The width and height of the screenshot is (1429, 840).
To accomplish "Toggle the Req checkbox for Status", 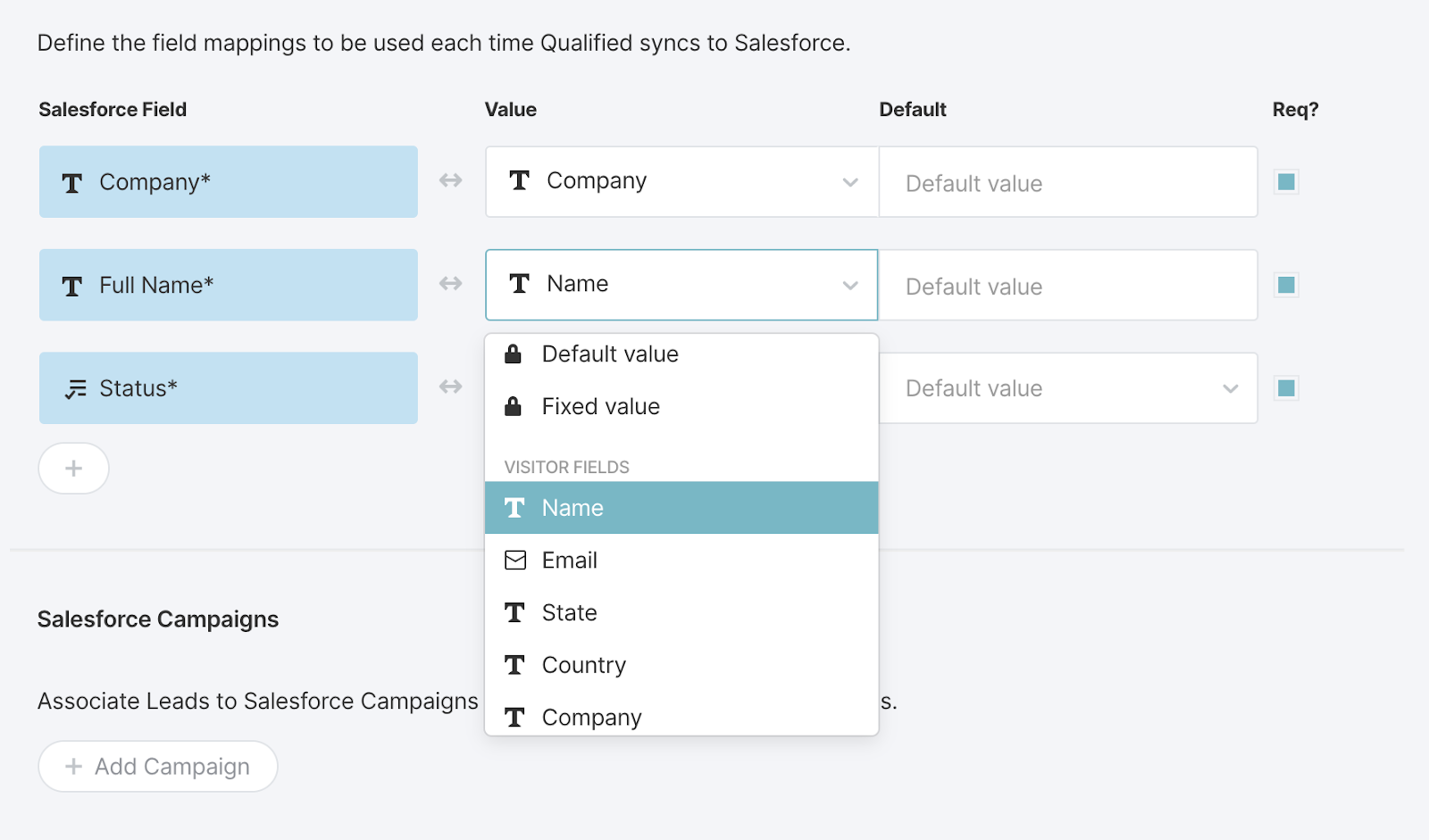I will click(1285, 387).
